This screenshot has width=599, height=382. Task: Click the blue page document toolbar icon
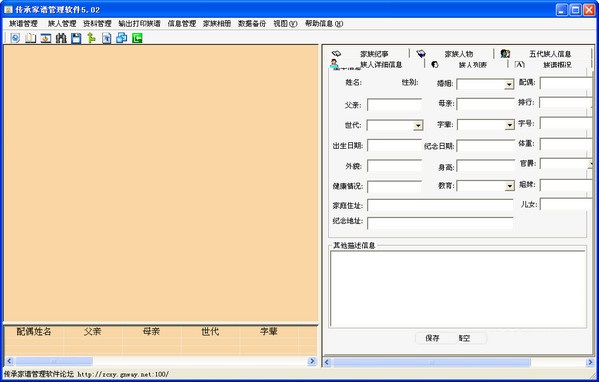coord(107,38)
